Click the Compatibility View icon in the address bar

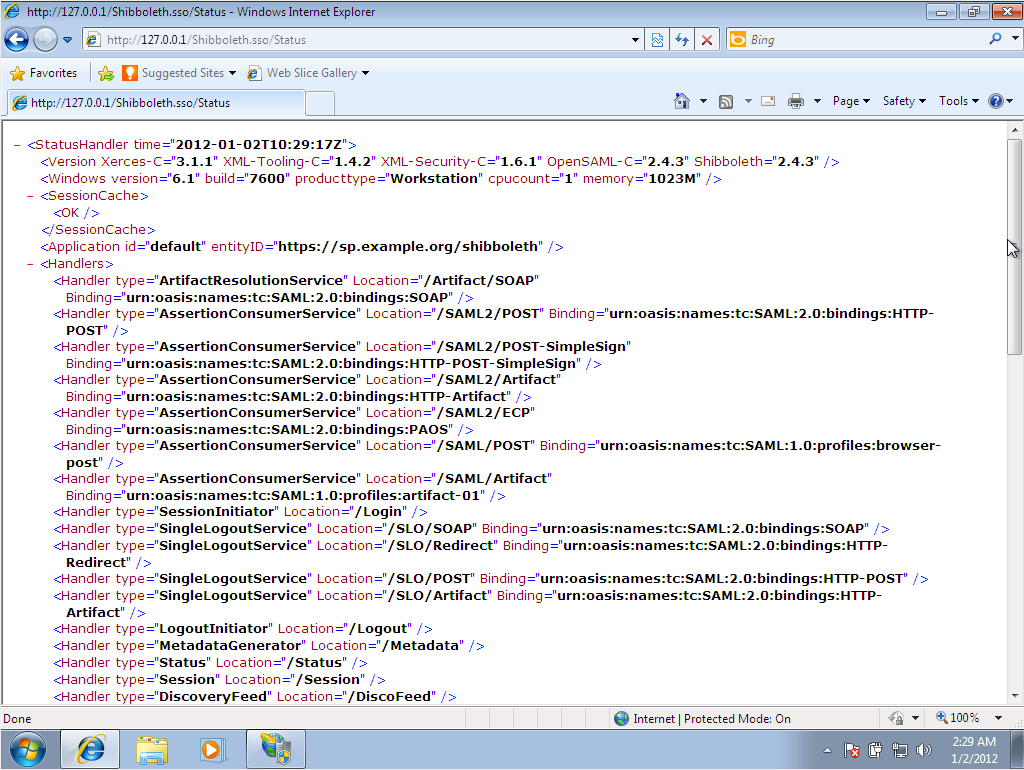pos(655,39)
